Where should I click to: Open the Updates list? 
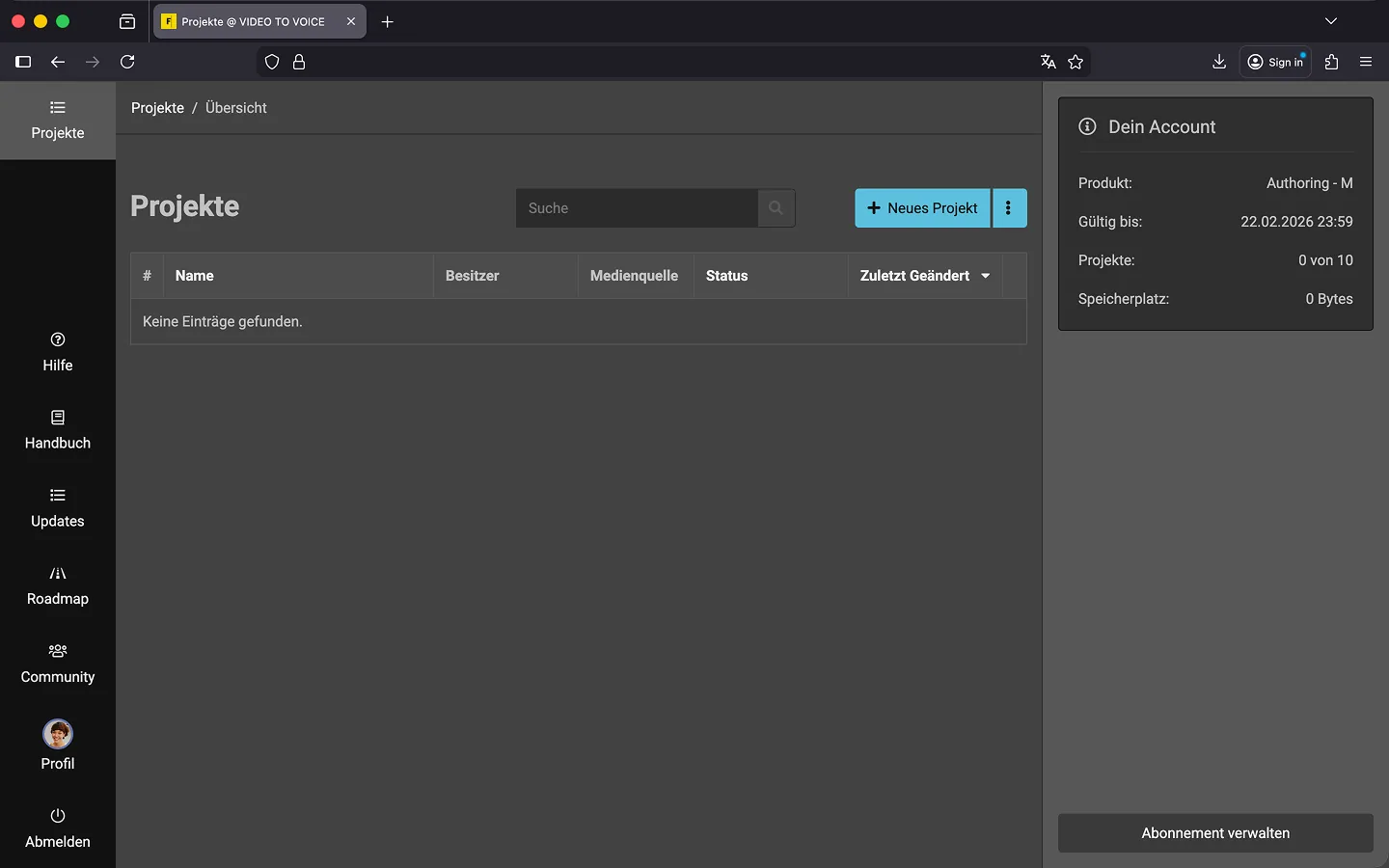click(58, 508)
